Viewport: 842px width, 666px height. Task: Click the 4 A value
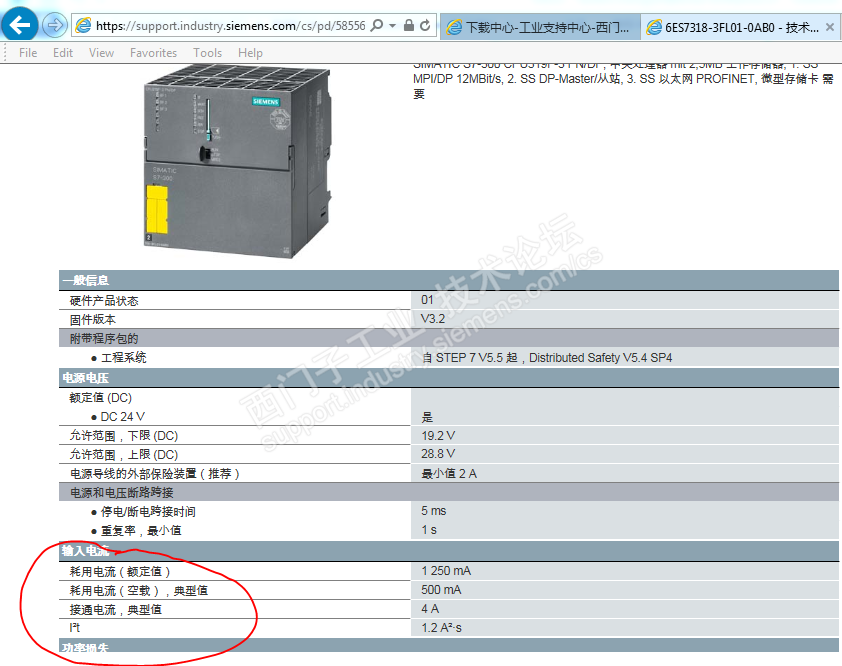(x=430, y=609)
